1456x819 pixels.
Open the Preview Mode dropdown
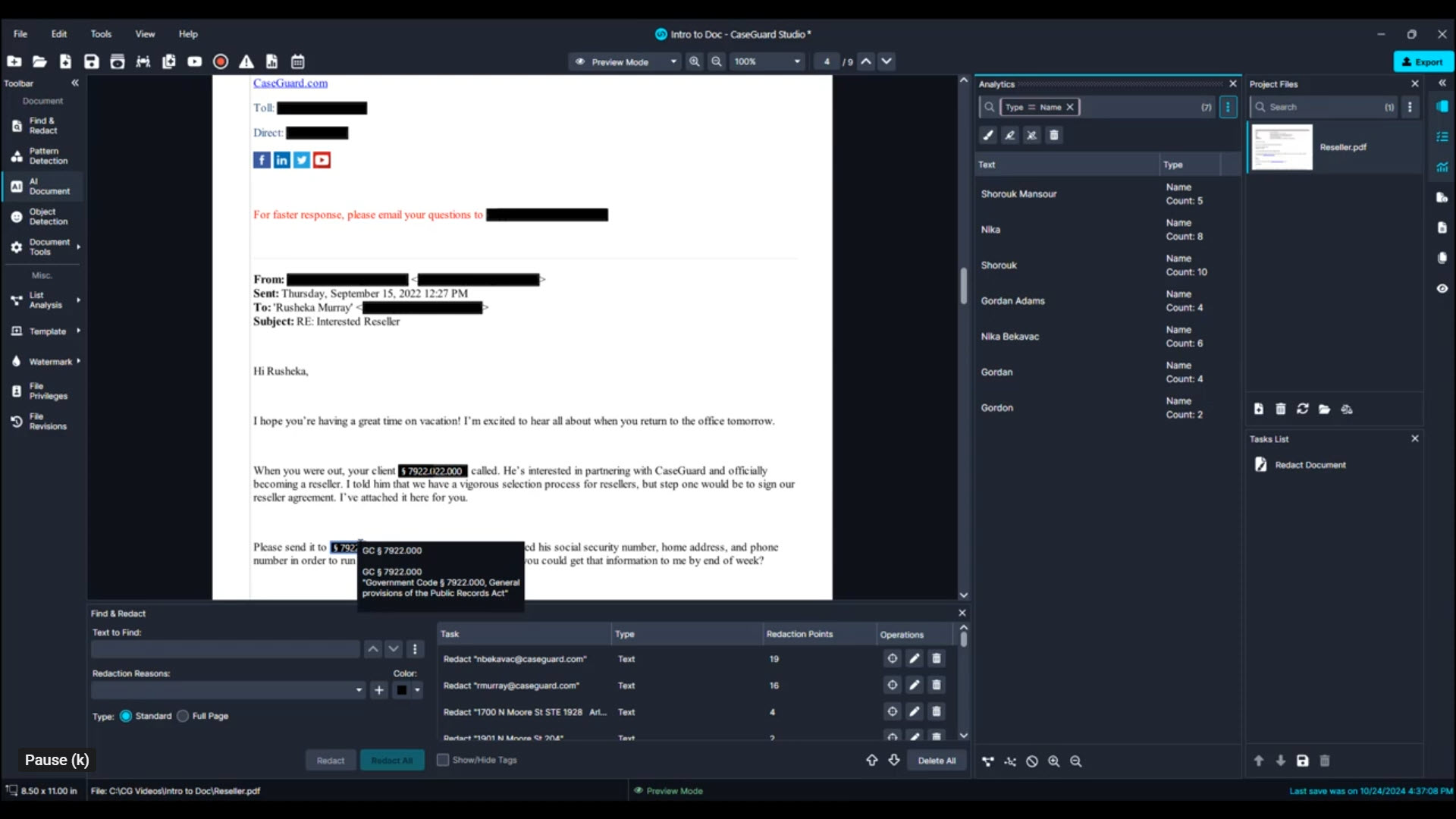[673, 61]
